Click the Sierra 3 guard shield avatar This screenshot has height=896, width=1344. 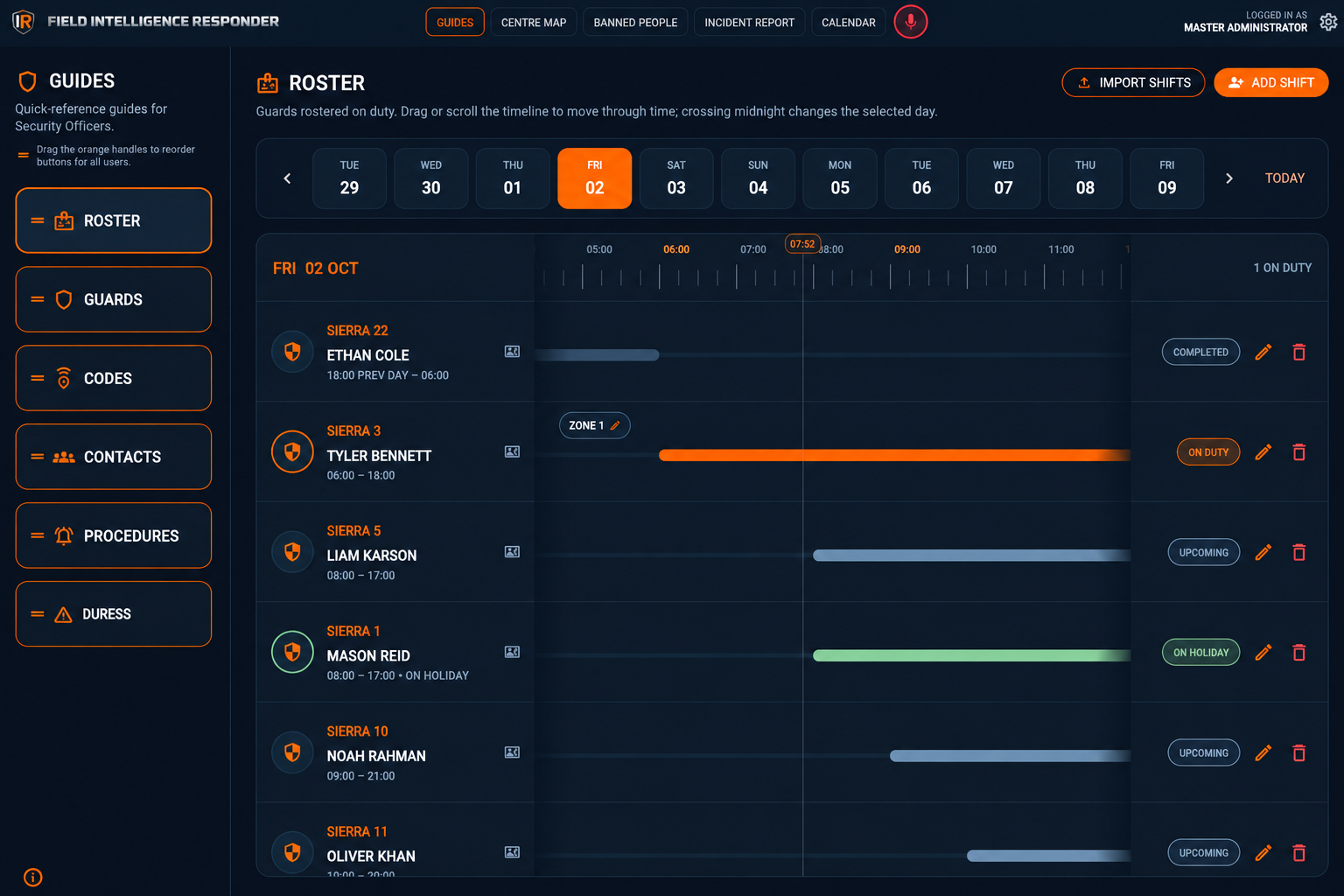coord(292,451)
